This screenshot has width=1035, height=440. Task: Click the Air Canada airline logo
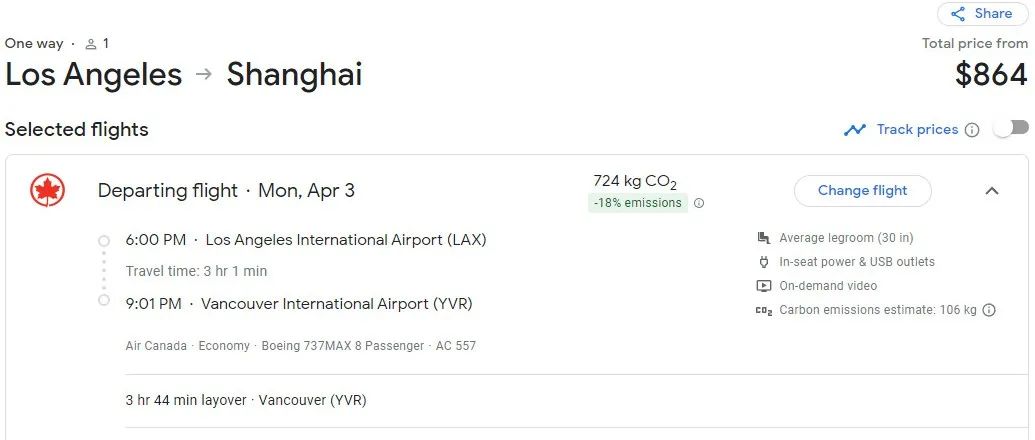(48, 190)
